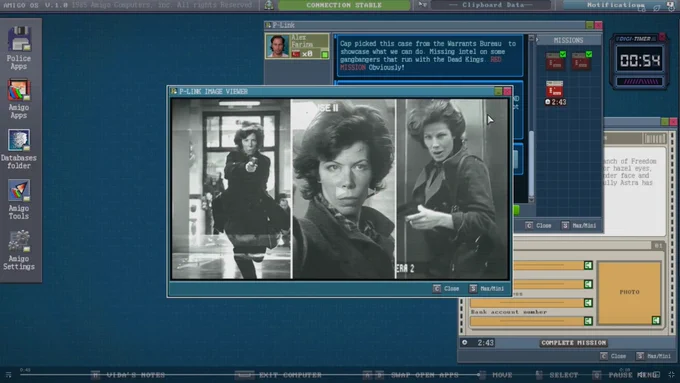Click the COMPLETE MISSION button
The height and width of the screenshot is (383, 680).
573,343
